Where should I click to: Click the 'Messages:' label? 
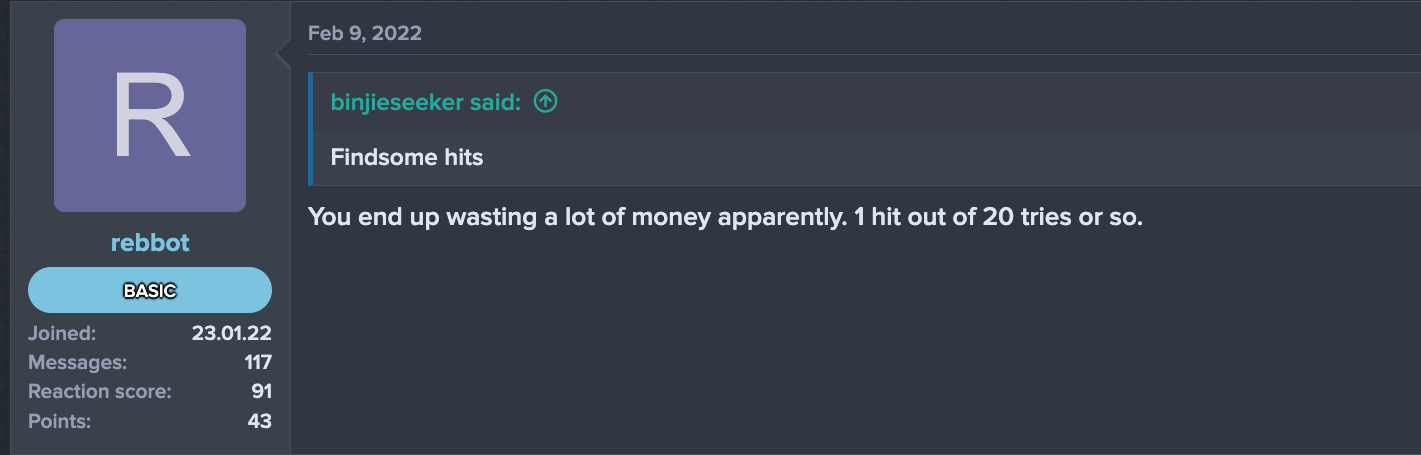click(x=77, y=362)
